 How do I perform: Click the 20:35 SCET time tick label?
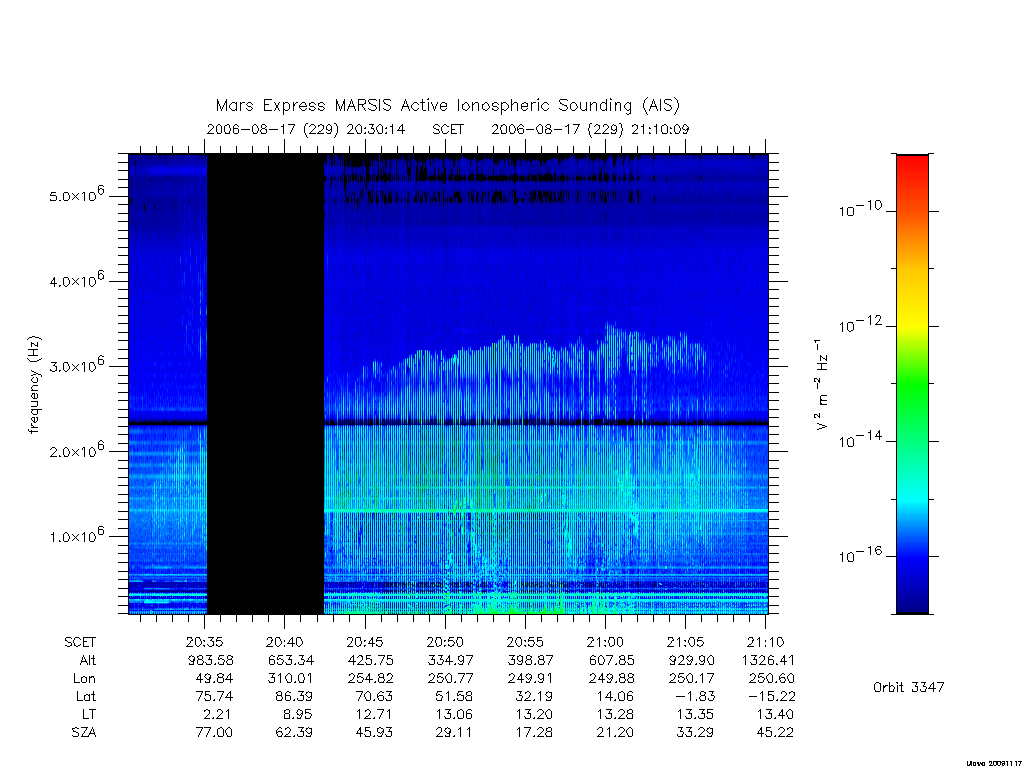pyautogui.click(x=205, y=642)
